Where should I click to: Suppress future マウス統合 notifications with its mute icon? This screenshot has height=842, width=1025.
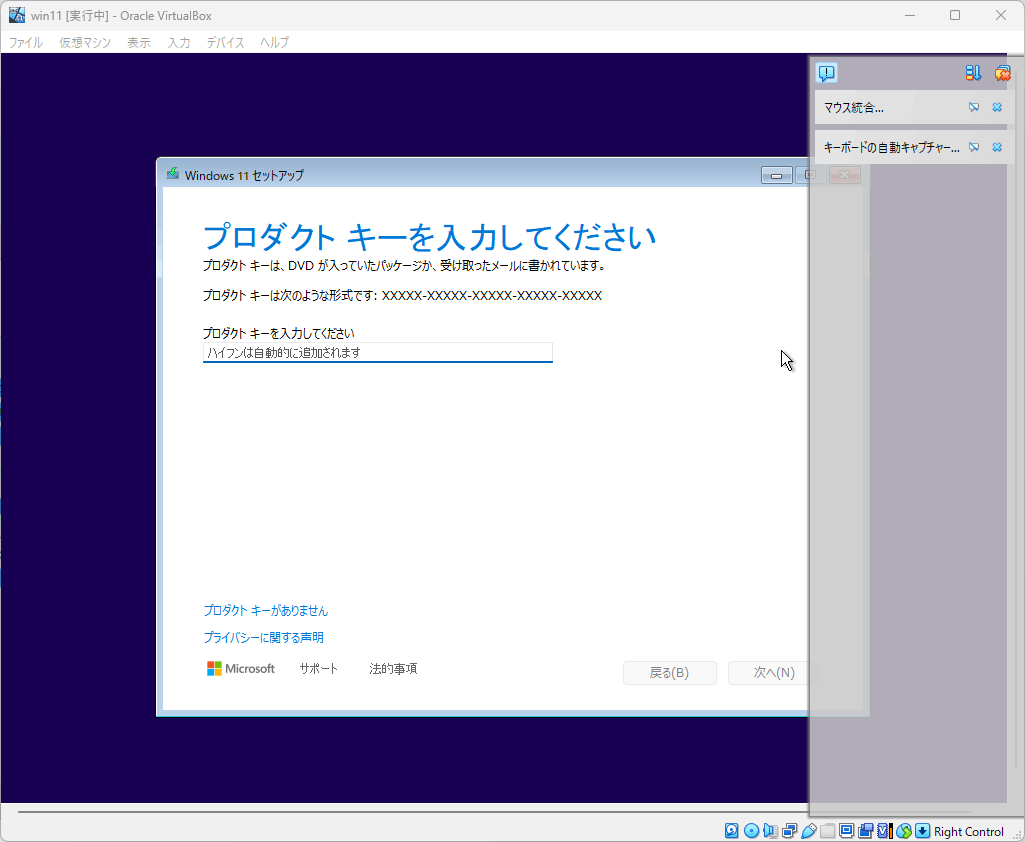coord(973,107)
